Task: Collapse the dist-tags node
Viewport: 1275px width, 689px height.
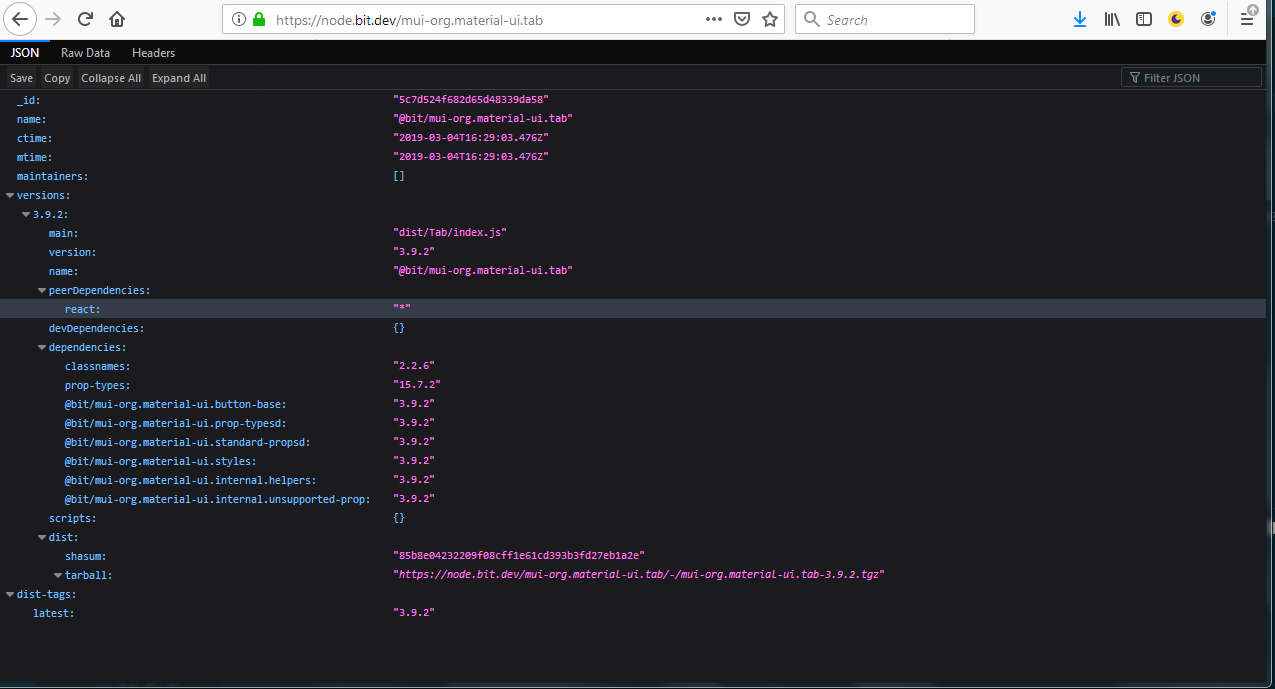Action: 10,593
